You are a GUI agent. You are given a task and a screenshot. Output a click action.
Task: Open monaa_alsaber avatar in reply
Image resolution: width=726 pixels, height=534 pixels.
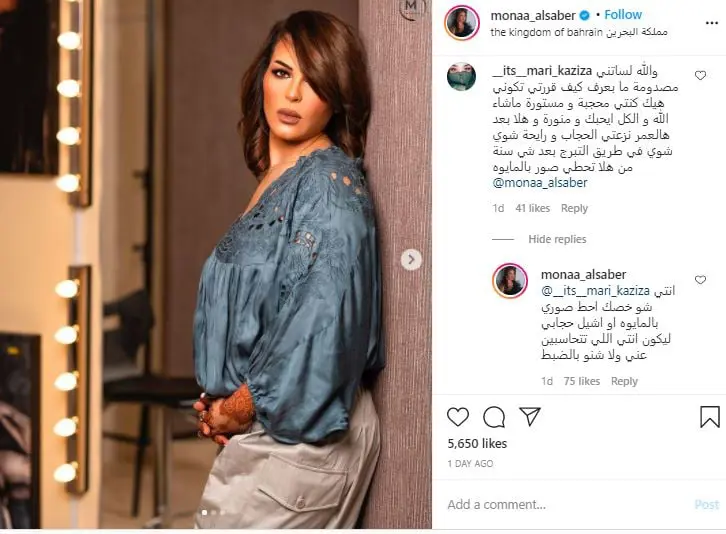point(510,281)
